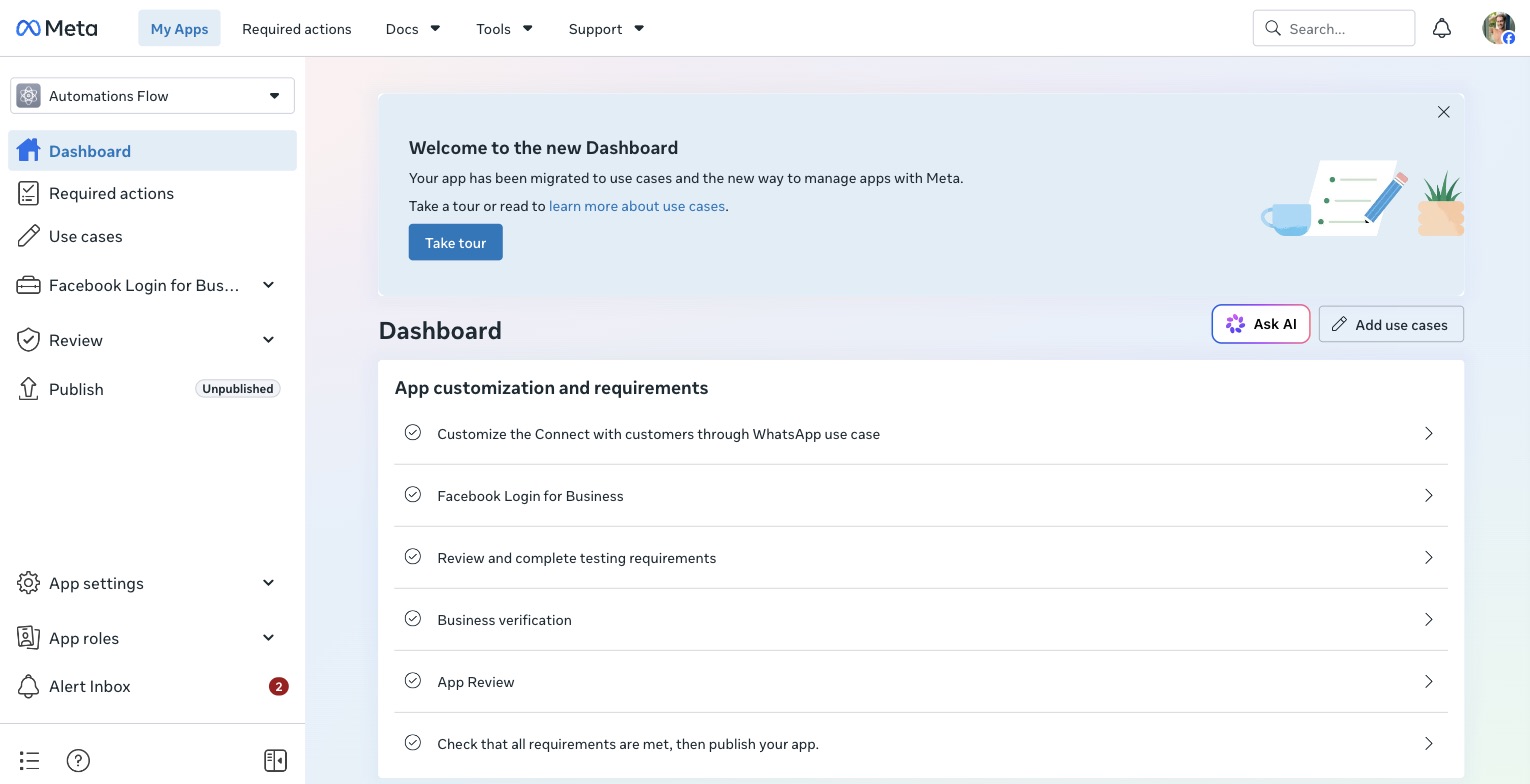The width and height of the screenshot is (1530, 784).
Task: Click checkmark for Facebook Login for Business row
Action: [412, 495]
